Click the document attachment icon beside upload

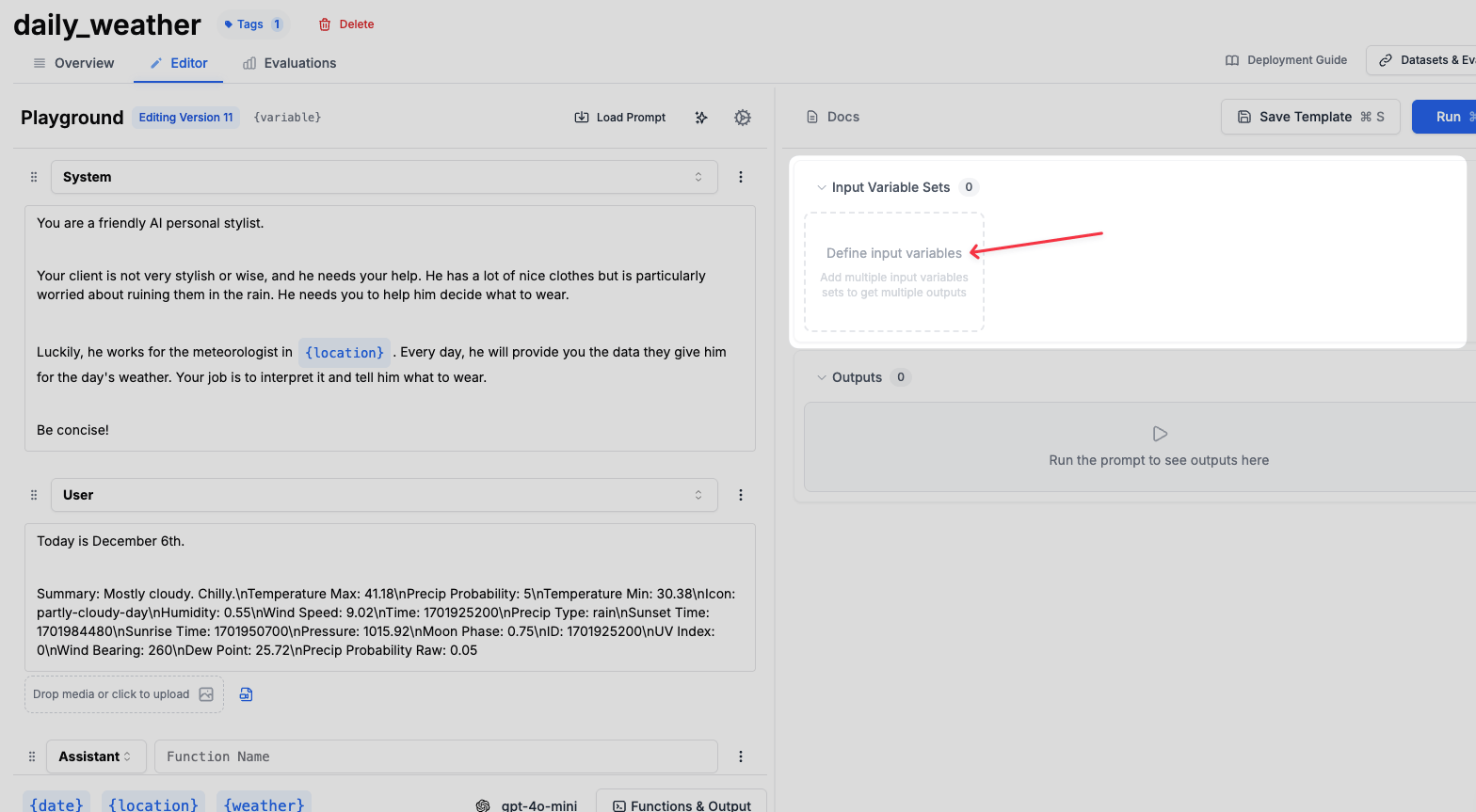[x=247, y=694]
